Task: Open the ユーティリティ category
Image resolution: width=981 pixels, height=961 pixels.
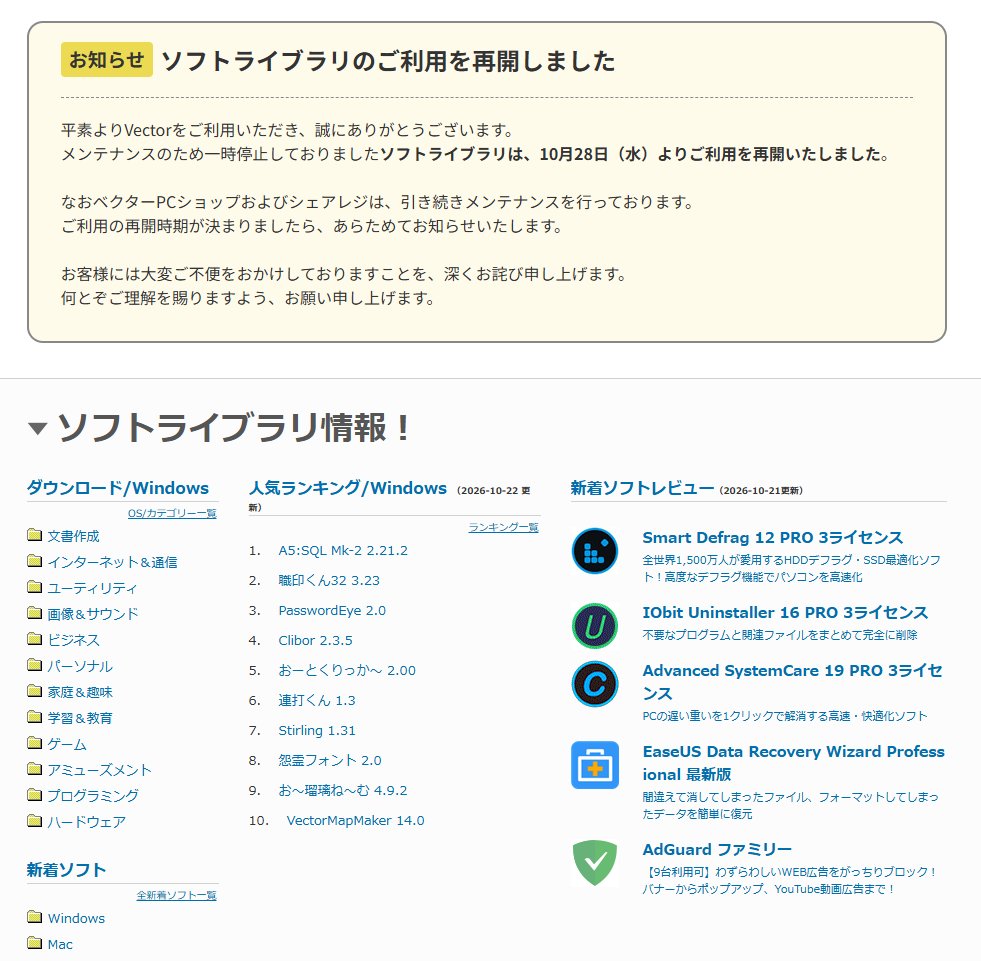Action: pyautogui.click(x=92, y=588)
